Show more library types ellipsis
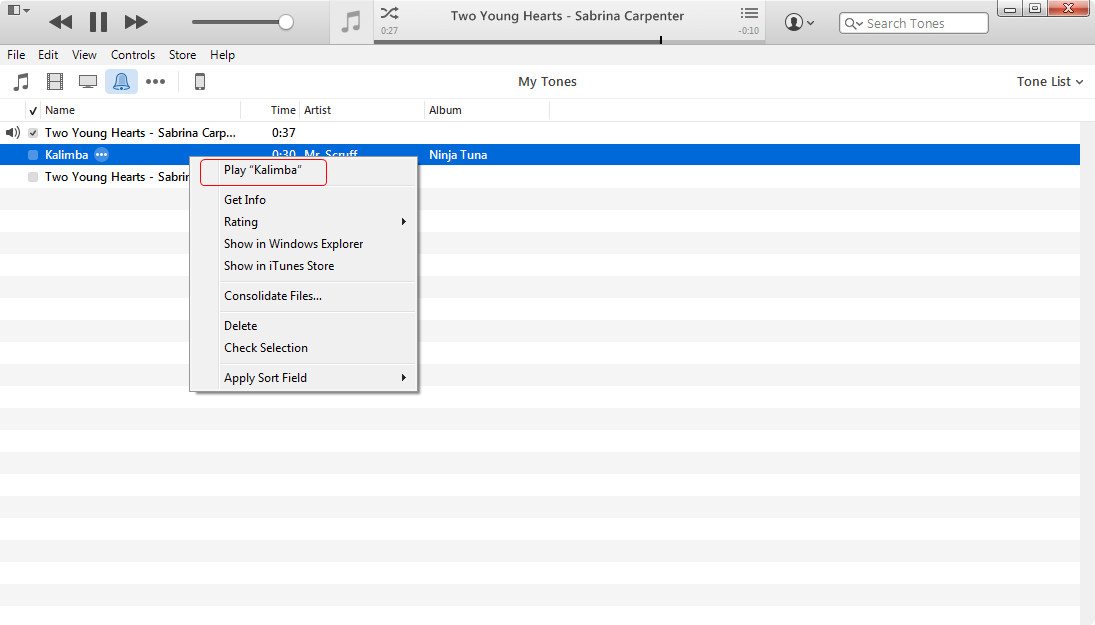The image size is (1095, 625). coord(155,82)
